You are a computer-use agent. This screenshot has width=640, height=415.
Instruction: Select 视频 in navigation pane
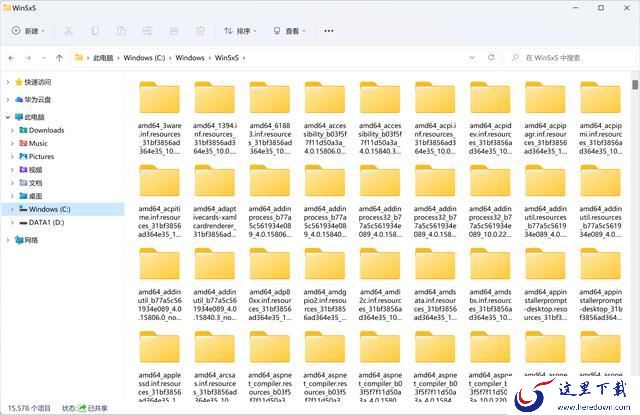tap(35, 170)
